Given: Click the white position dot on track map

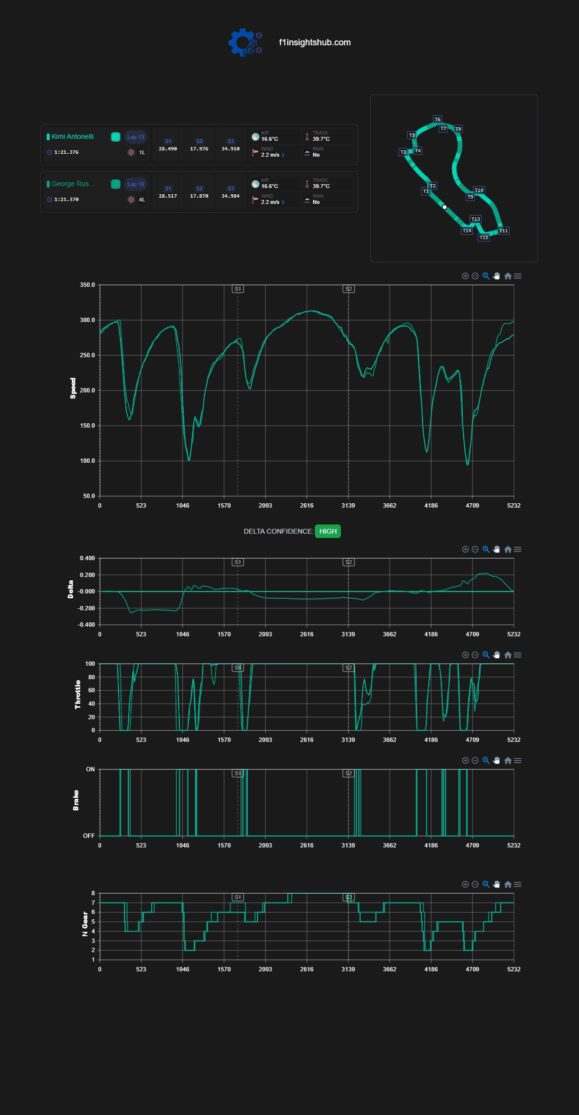Looking at the screenshot, I should pos(445,207).
